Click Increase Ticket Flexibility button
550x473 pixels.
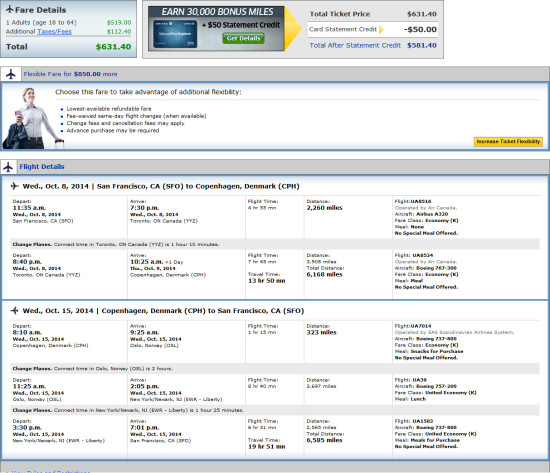click(x=508, y=141)
